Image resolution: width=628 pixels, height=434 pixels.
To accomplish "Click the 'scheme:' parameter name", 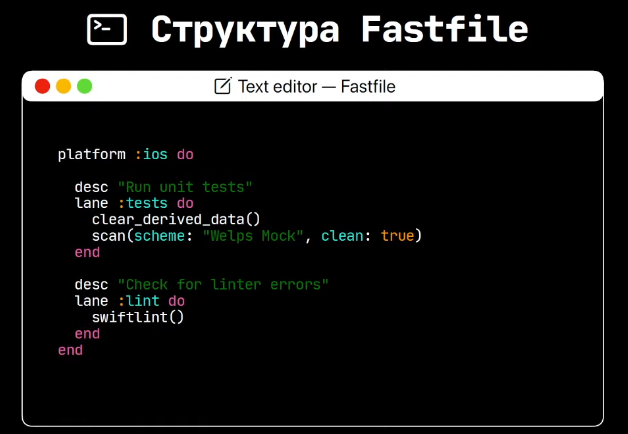I will click(163, 236).
